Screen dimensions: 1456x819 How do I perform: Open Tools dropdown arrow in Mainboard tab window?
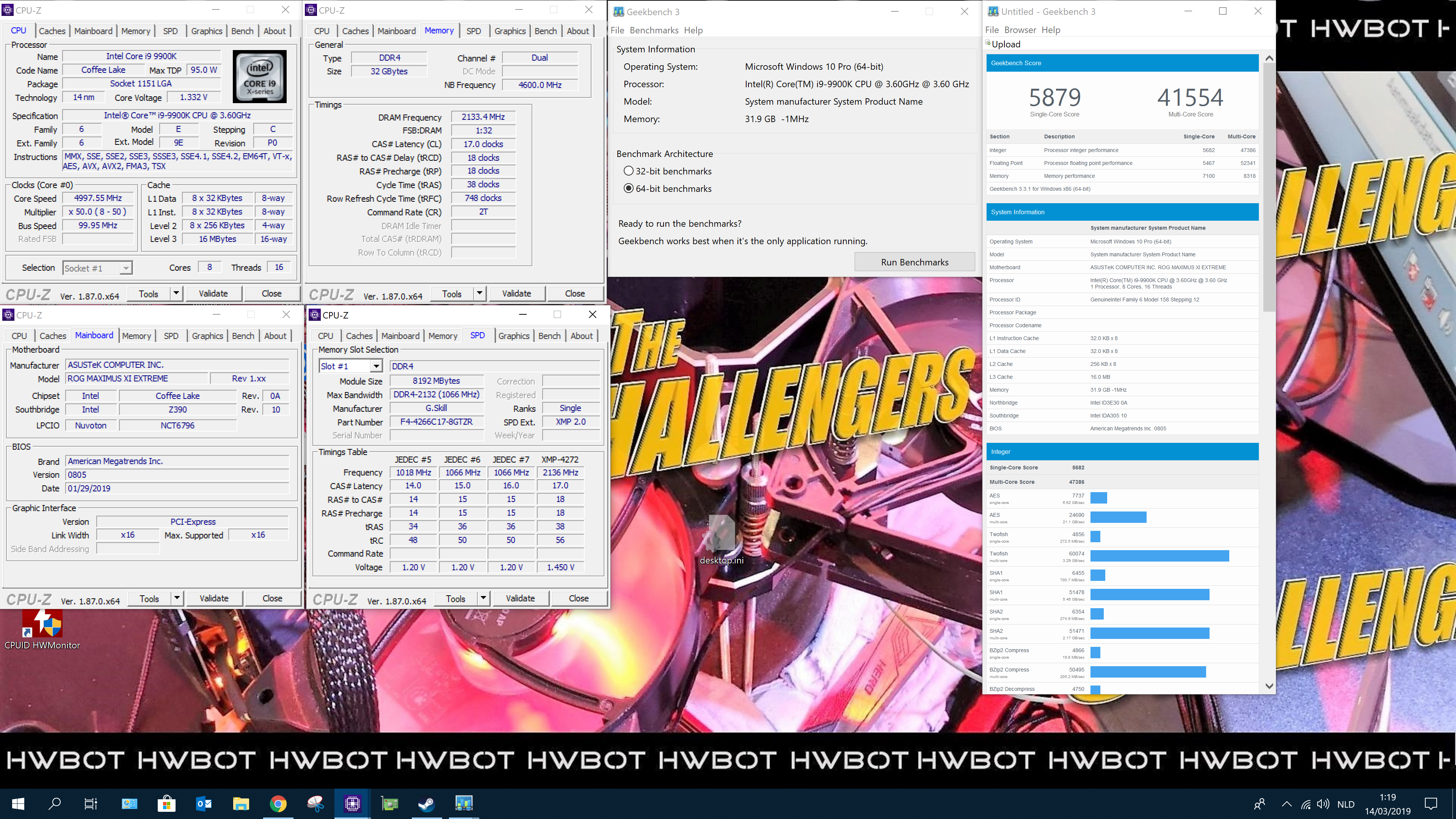[177, 598]
